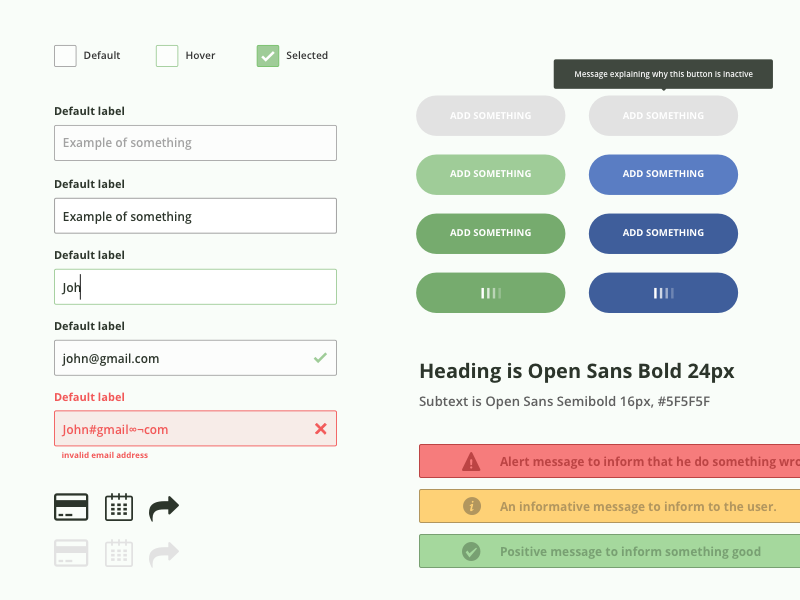Image resolution: width=800 pixels, height=600 pixels.
Task: Click the dark blue ADD SOMETHING button
Action: point(663,233)
